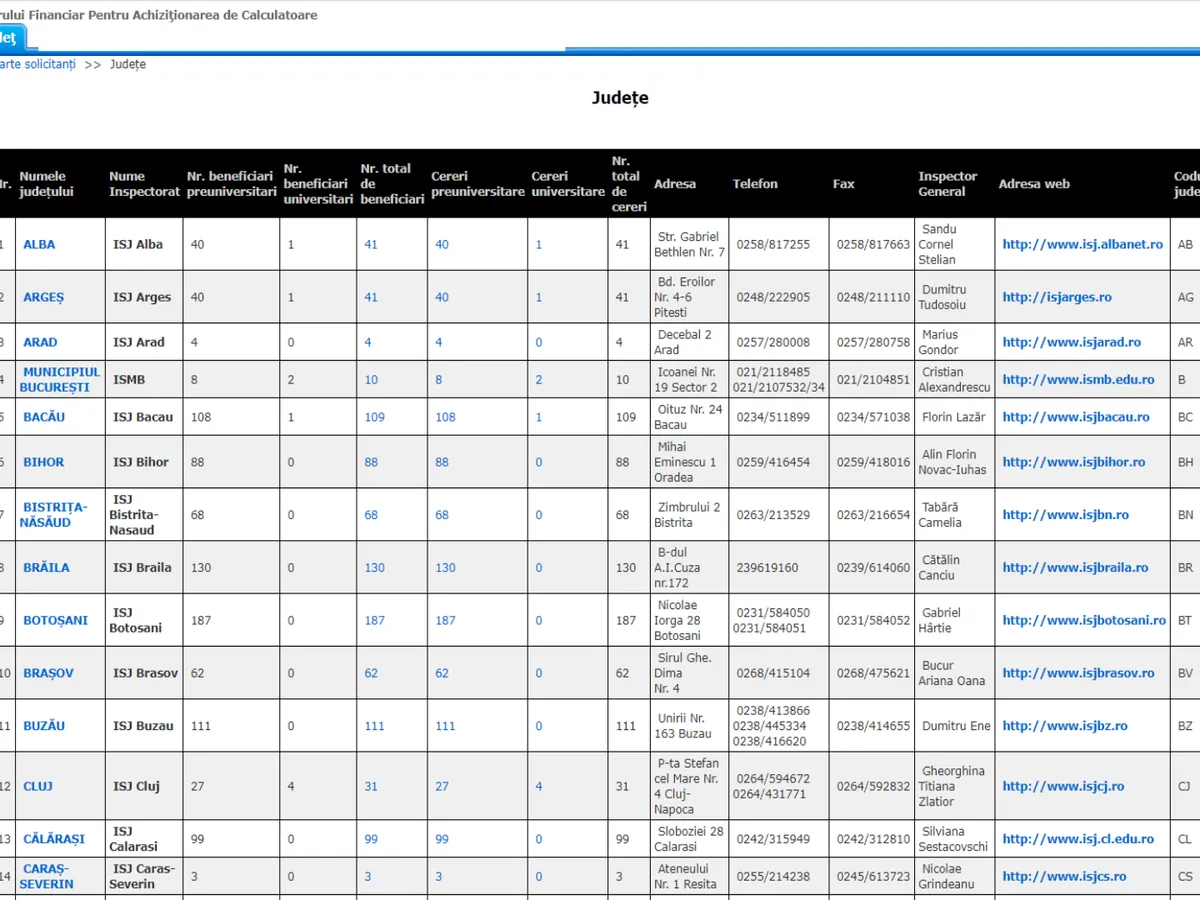The width and height of the screenshot is (1200, 900).
Task: Click the BISTRIȚA-NĂSĂUD county link
Action: coord(54,515)
